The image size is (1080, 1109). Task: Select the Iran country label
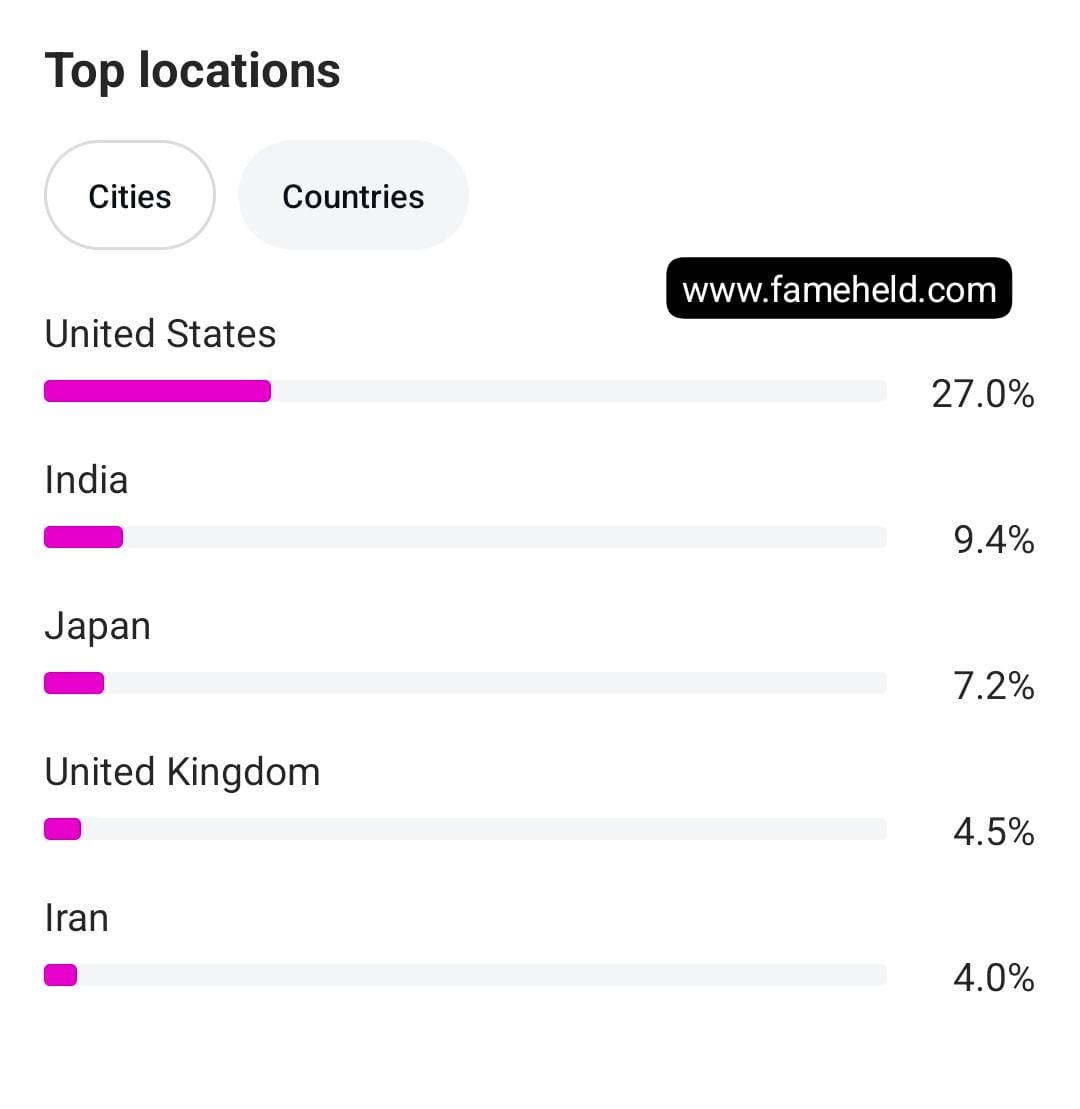pos(77,918)
